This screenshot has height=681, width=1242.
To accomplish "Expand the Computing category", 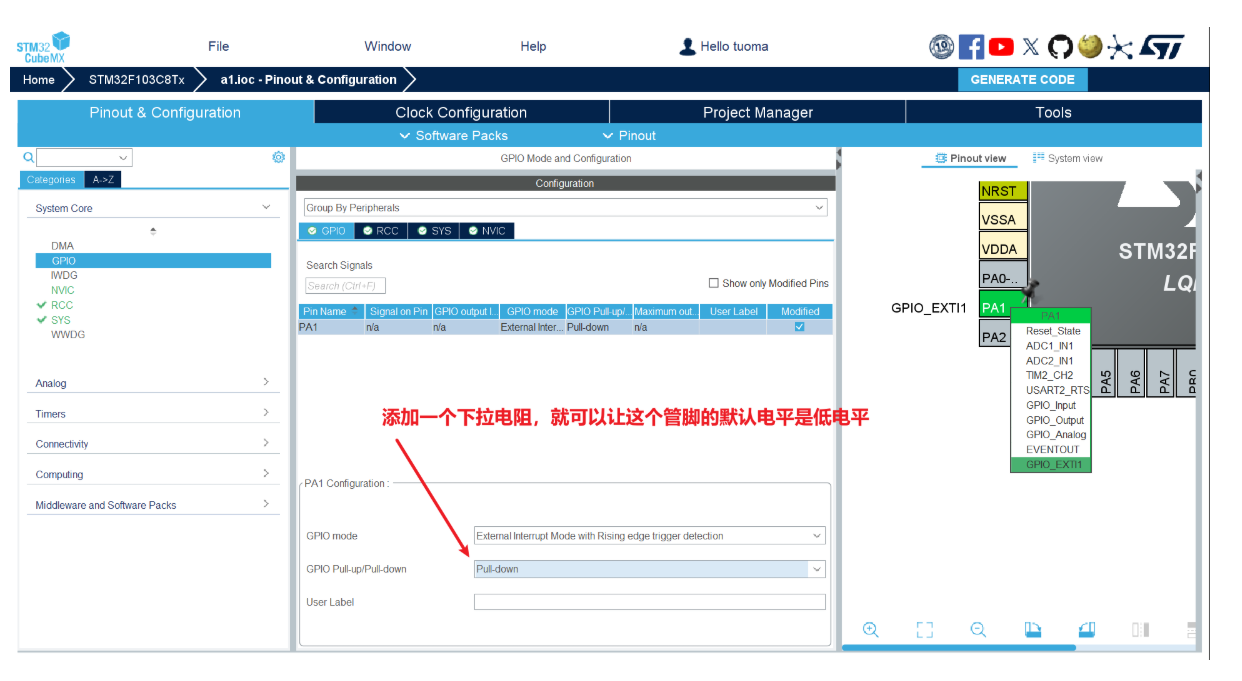I will click(266, 474).
